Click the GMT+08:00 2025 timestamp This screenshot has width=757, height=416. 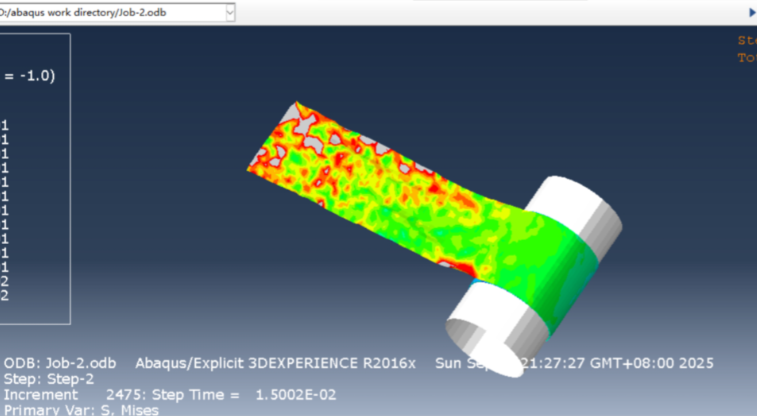[640, 362]
